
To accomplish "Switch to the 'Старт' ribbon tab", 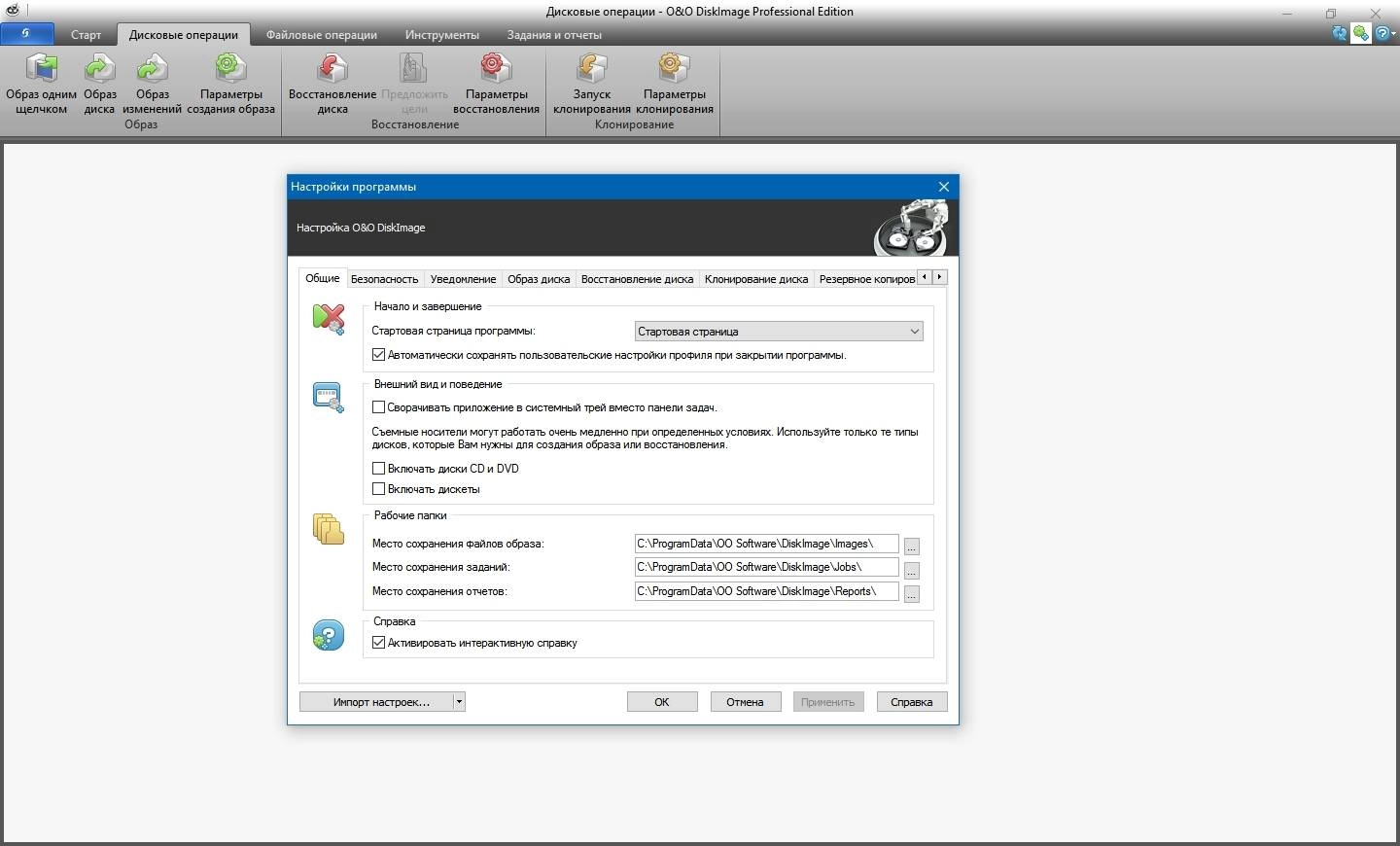I will point(86,35).
